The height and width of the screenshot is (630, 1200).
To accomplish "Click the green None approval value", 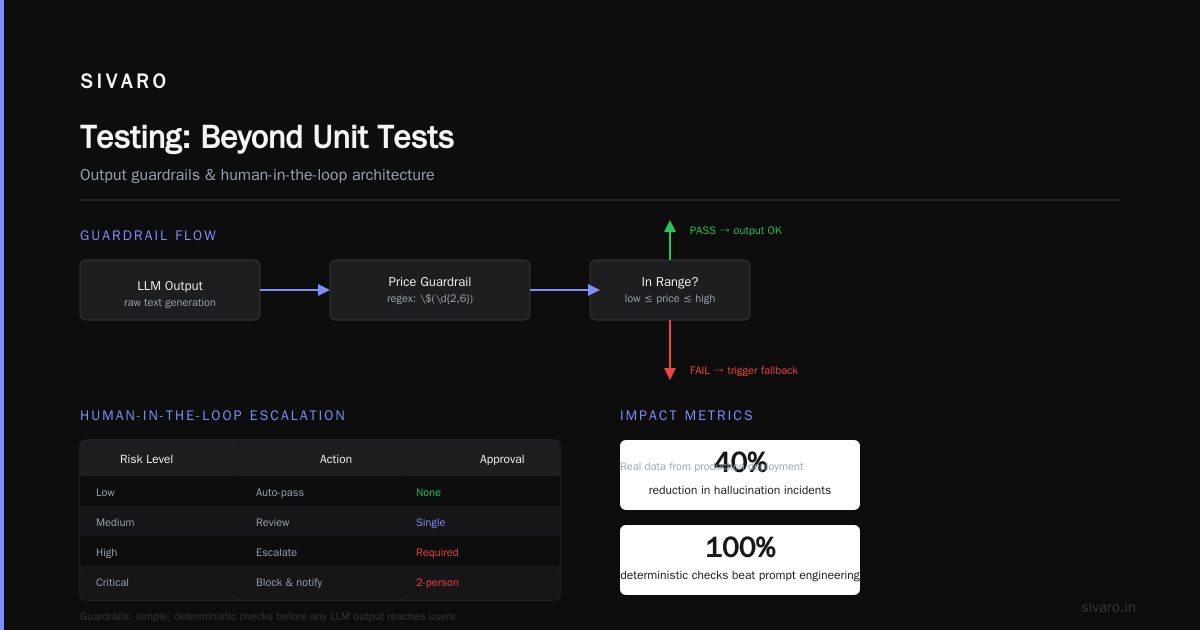I will [428, 492].
